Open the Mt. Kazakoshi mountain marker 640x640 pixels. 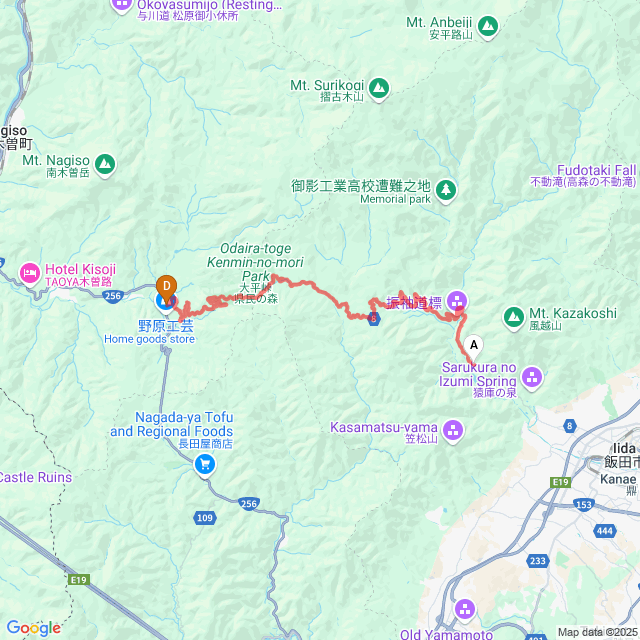pyautogui.click(x=514, y=317)
